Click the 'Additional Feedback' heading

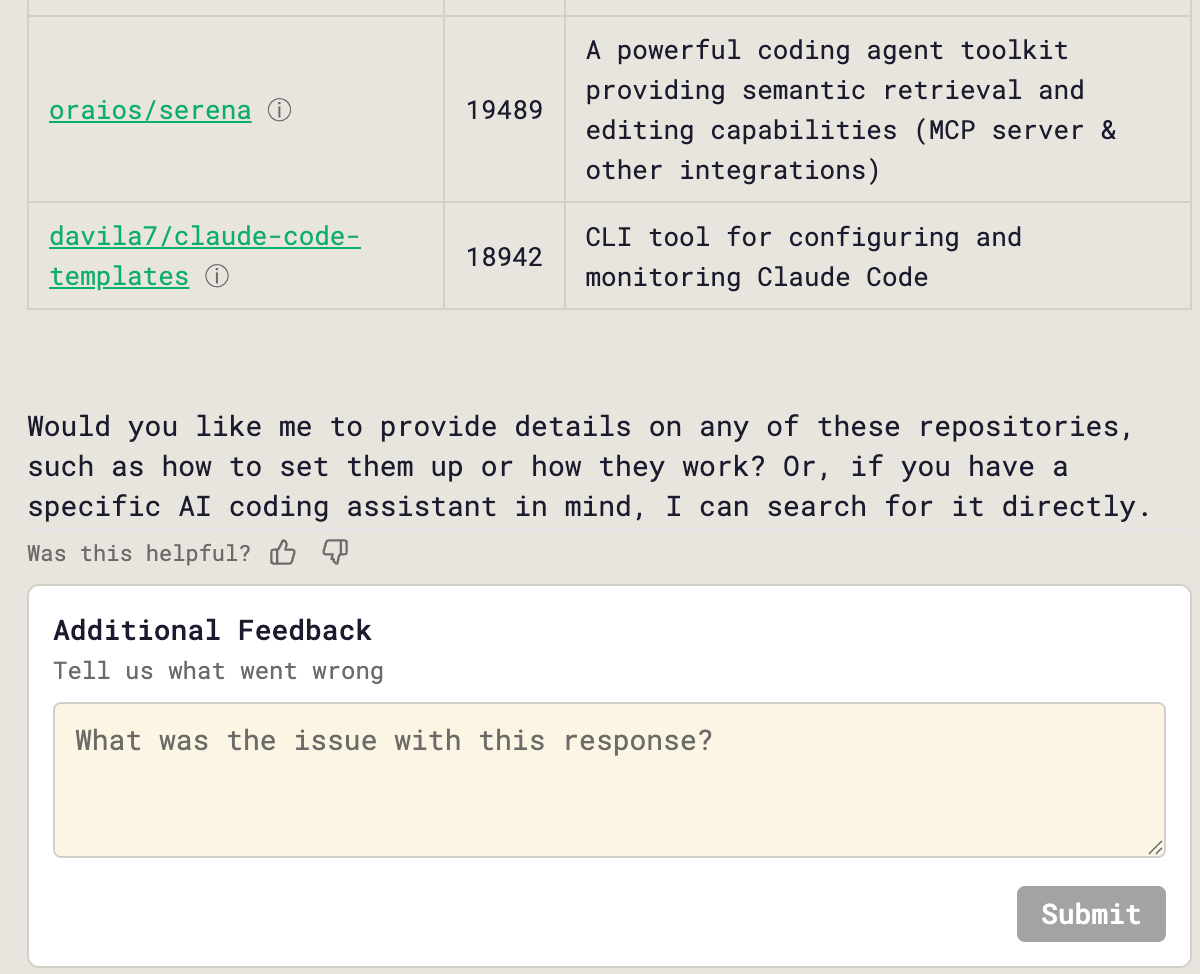coord(212,630)
